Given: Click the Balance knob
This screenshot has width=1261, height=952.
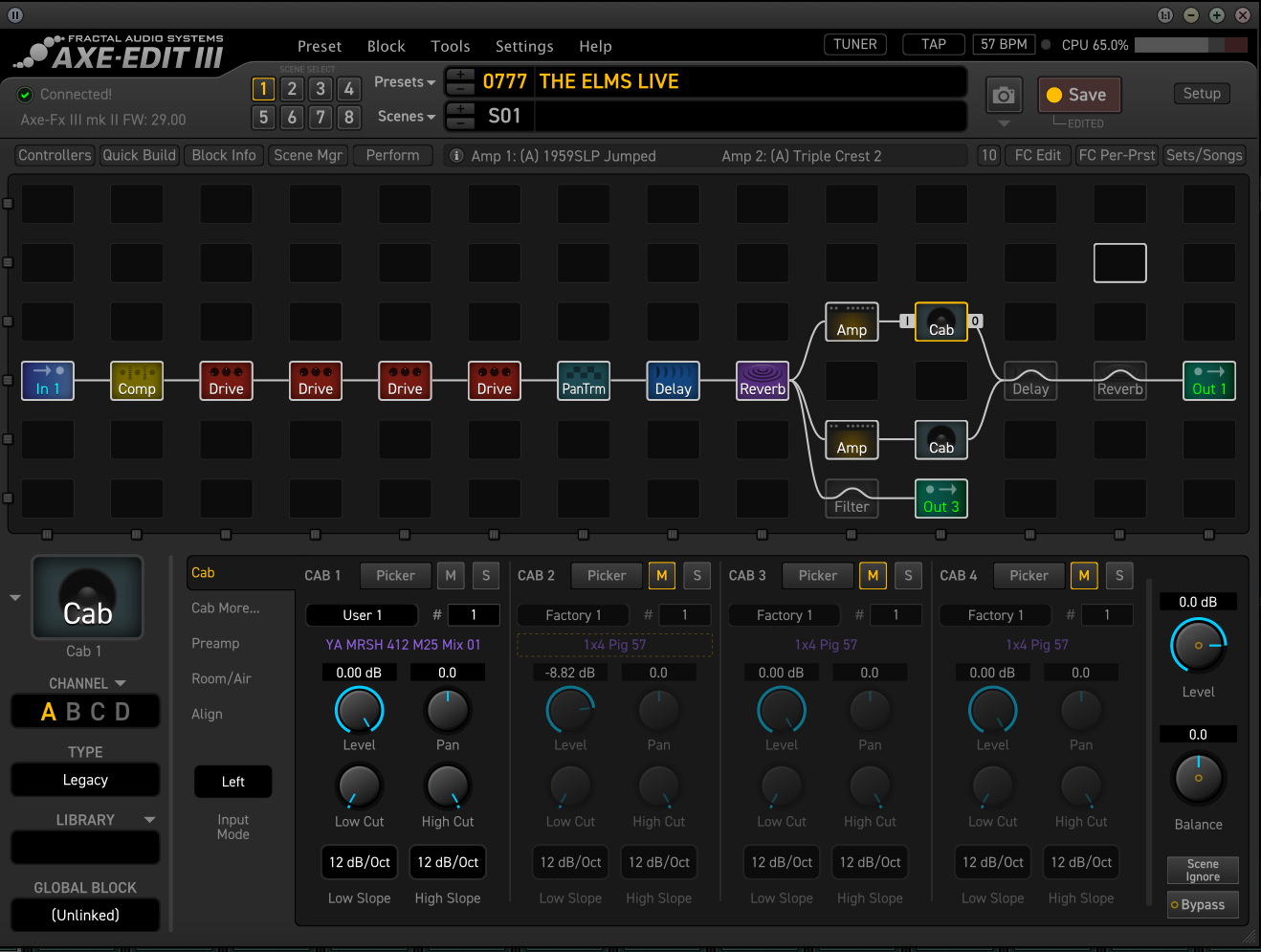Looking at the screenshot, I should pos(1198,778).
